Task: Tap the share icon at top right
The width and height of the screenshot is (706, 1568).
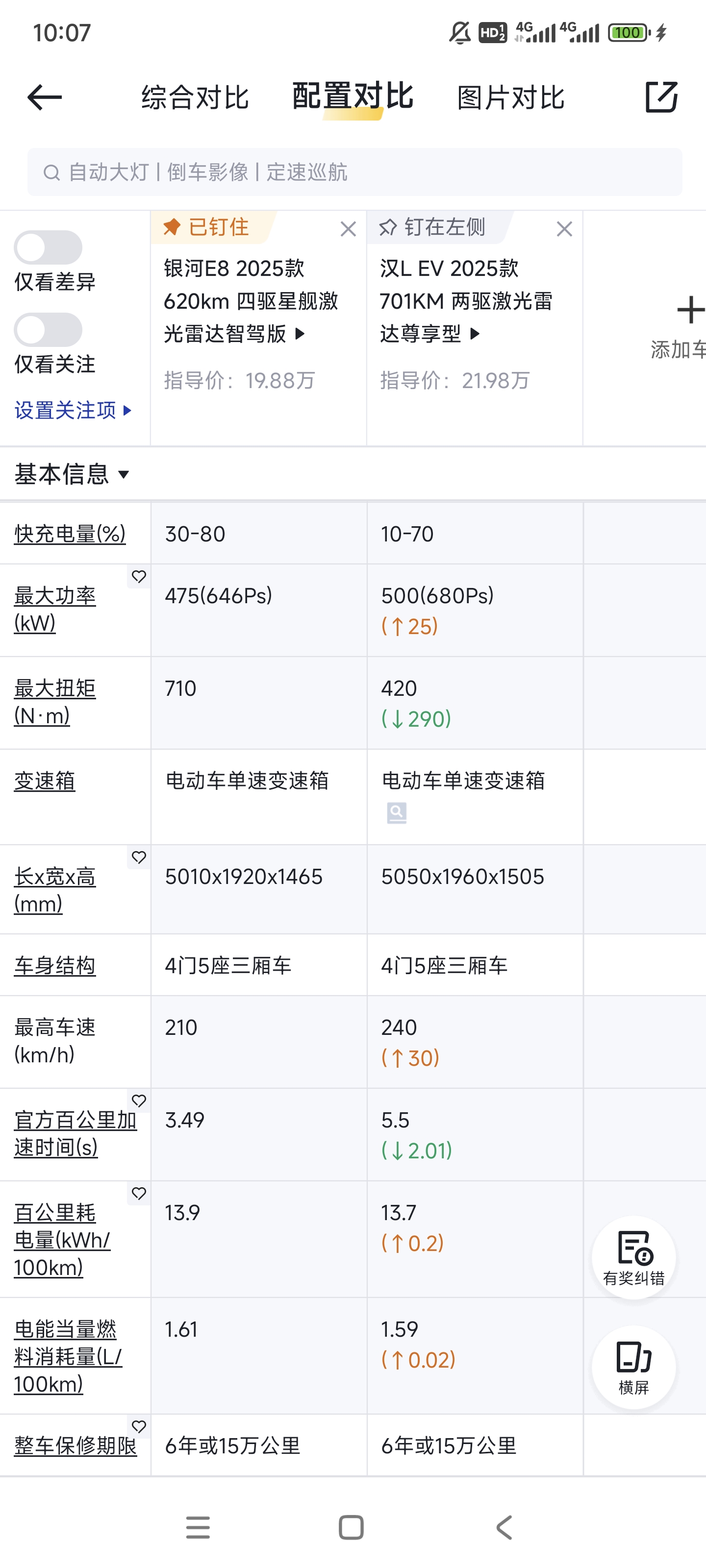Action: (x=661, y=98)
